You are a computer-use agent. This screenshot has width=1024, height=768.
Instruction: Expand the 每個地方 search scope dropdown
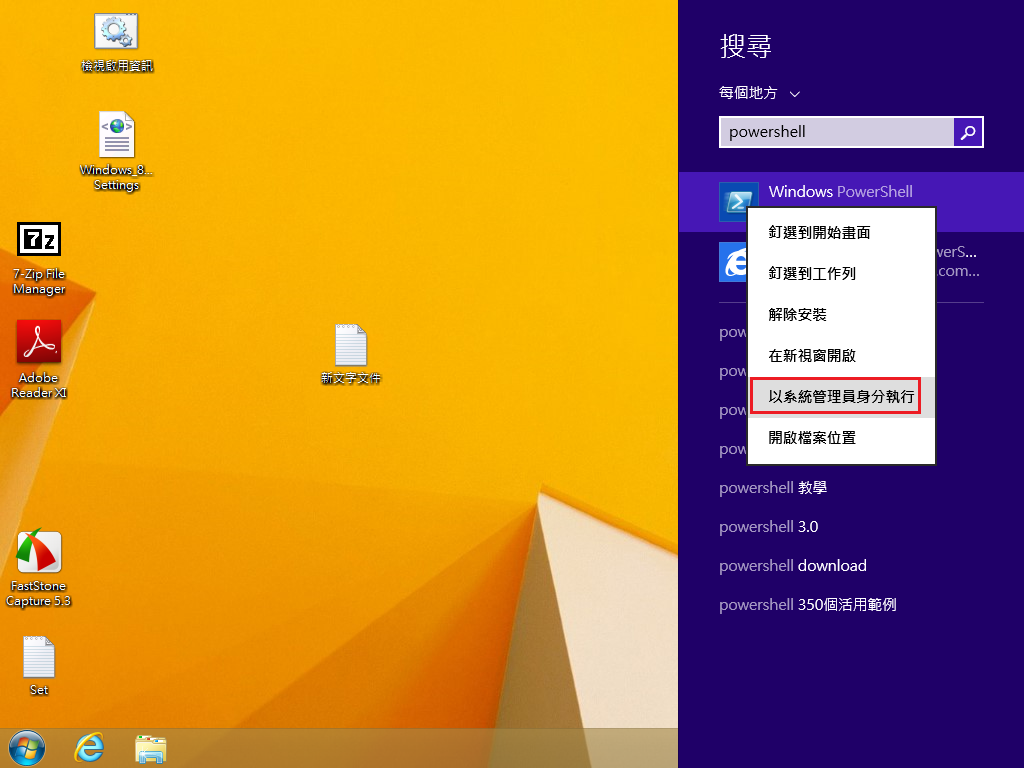[x=760, y=93]
